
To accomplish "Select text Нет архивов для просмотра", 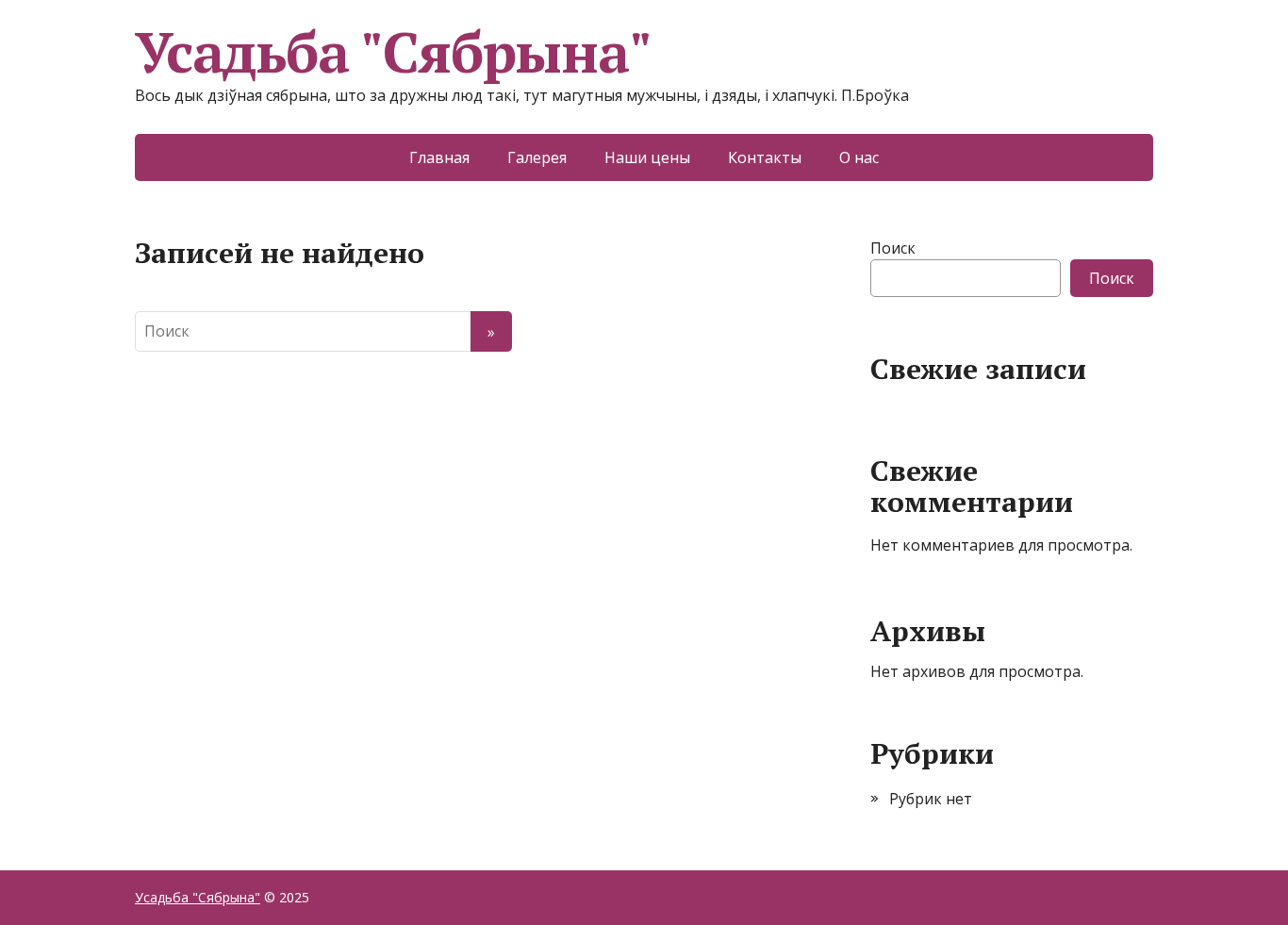I will coord(977,671).
